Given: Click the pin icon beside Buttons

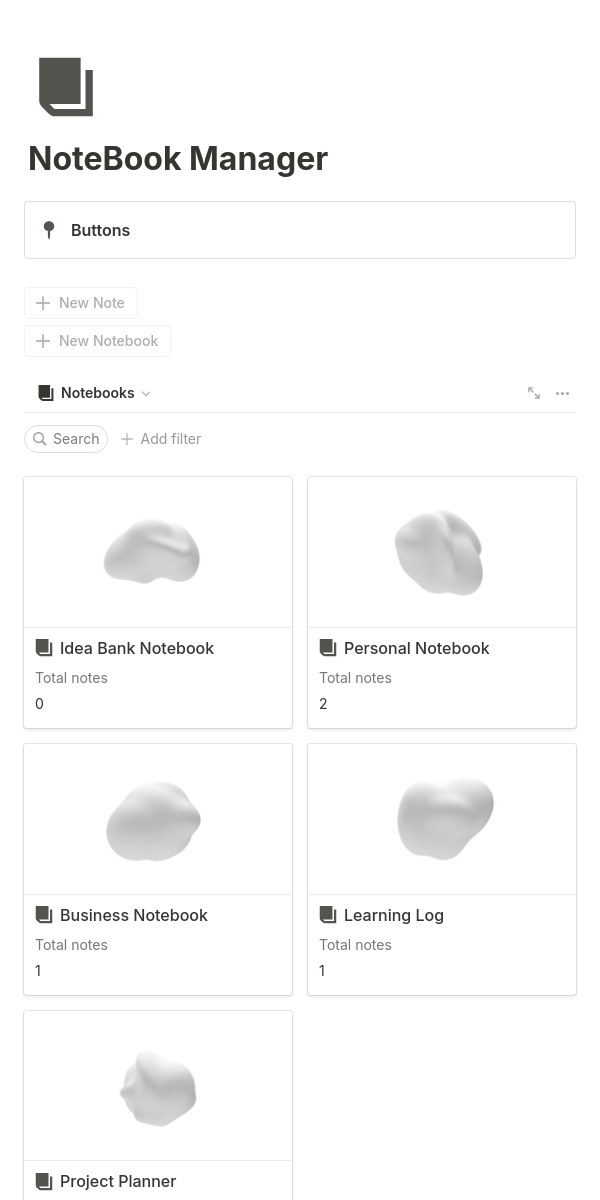Looking at the screenshot, I should coord(49,230).
